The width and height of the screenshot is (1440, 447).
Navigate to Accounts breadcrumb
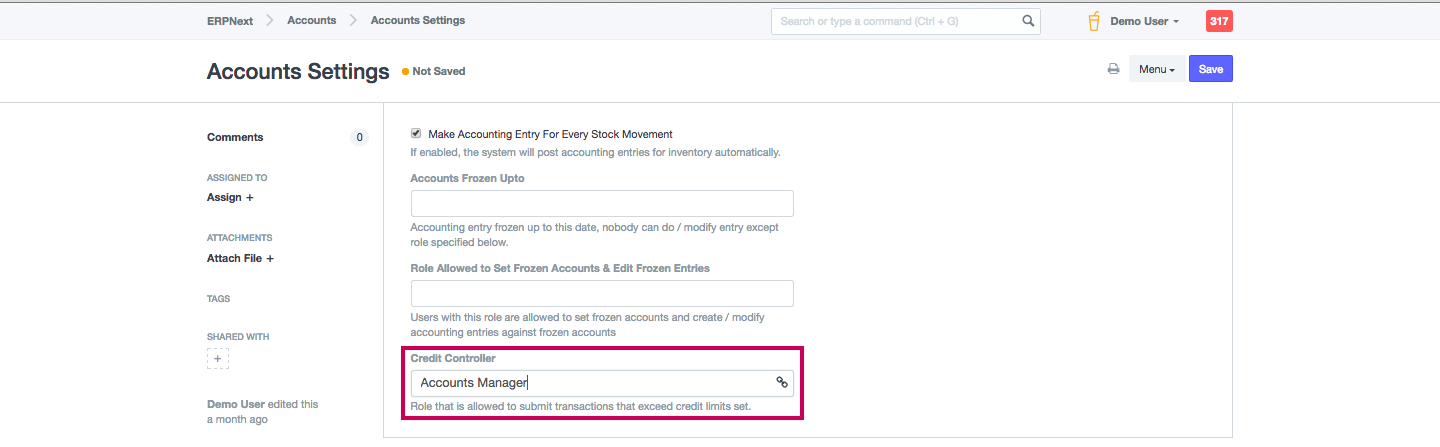(311, 20)
